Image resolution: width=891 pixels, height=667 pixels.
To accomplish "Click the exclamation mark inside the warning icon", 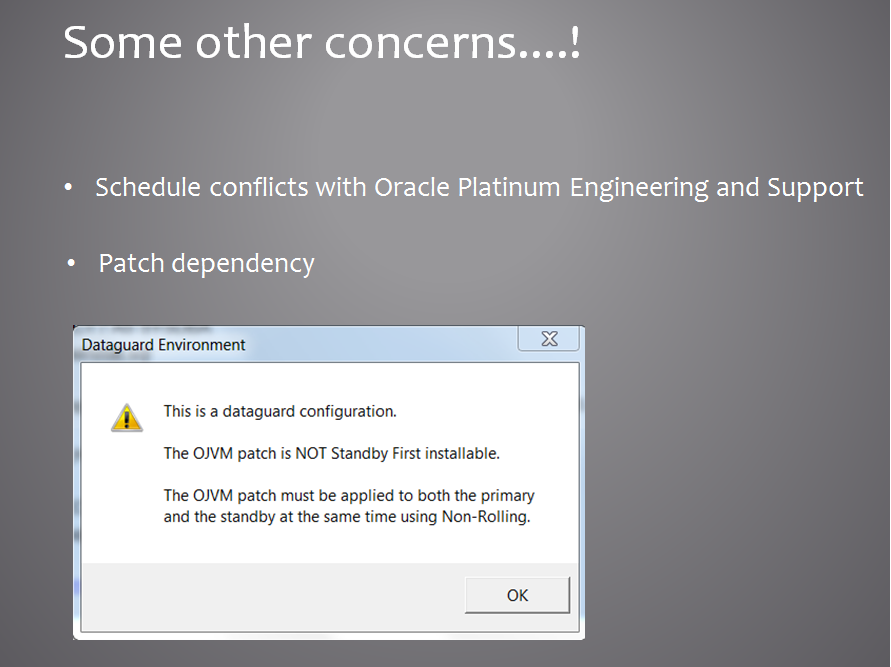I will point(126,419).
